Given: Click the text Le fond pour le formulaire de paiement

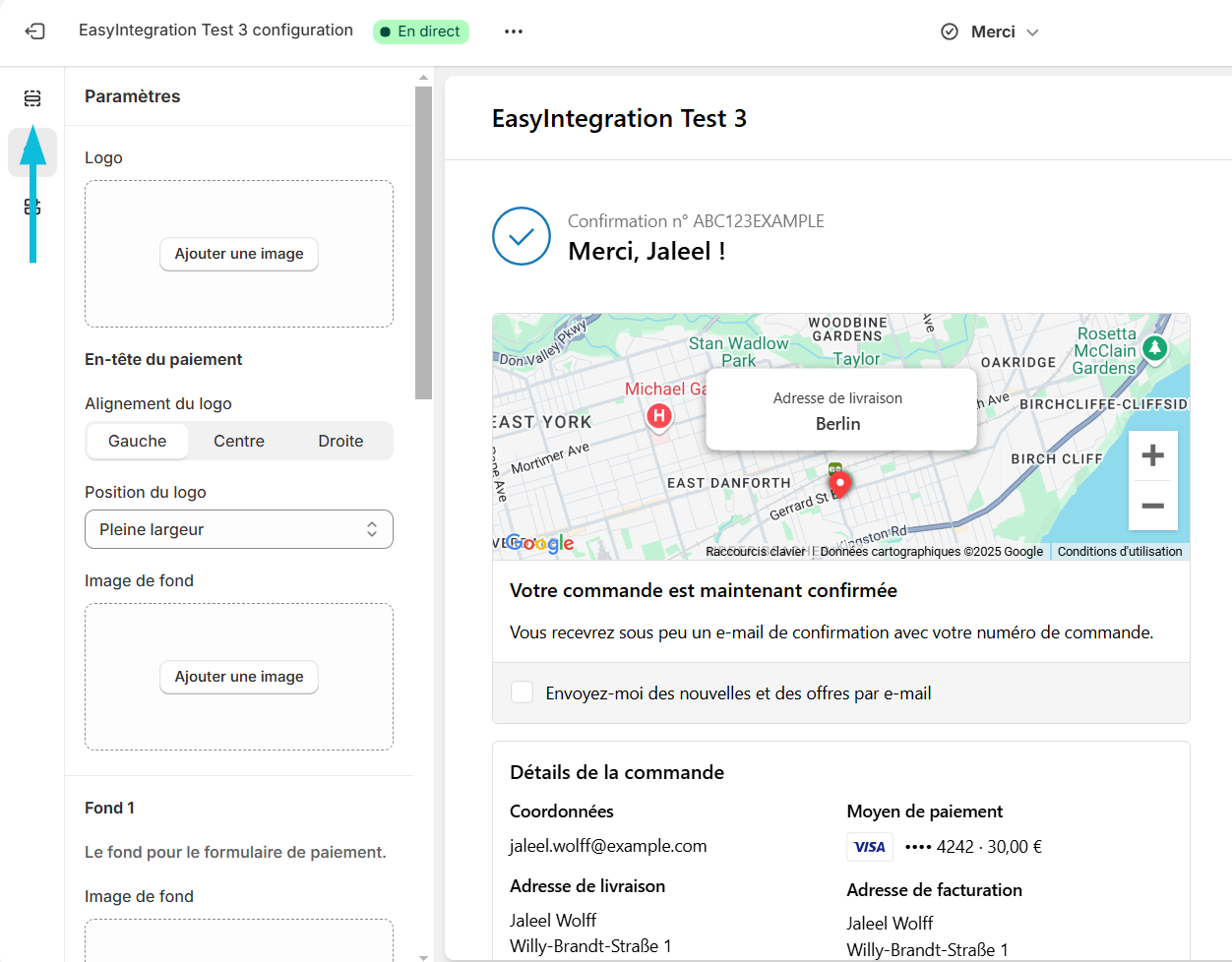Looking at the screenshot, I should point(235,852).
